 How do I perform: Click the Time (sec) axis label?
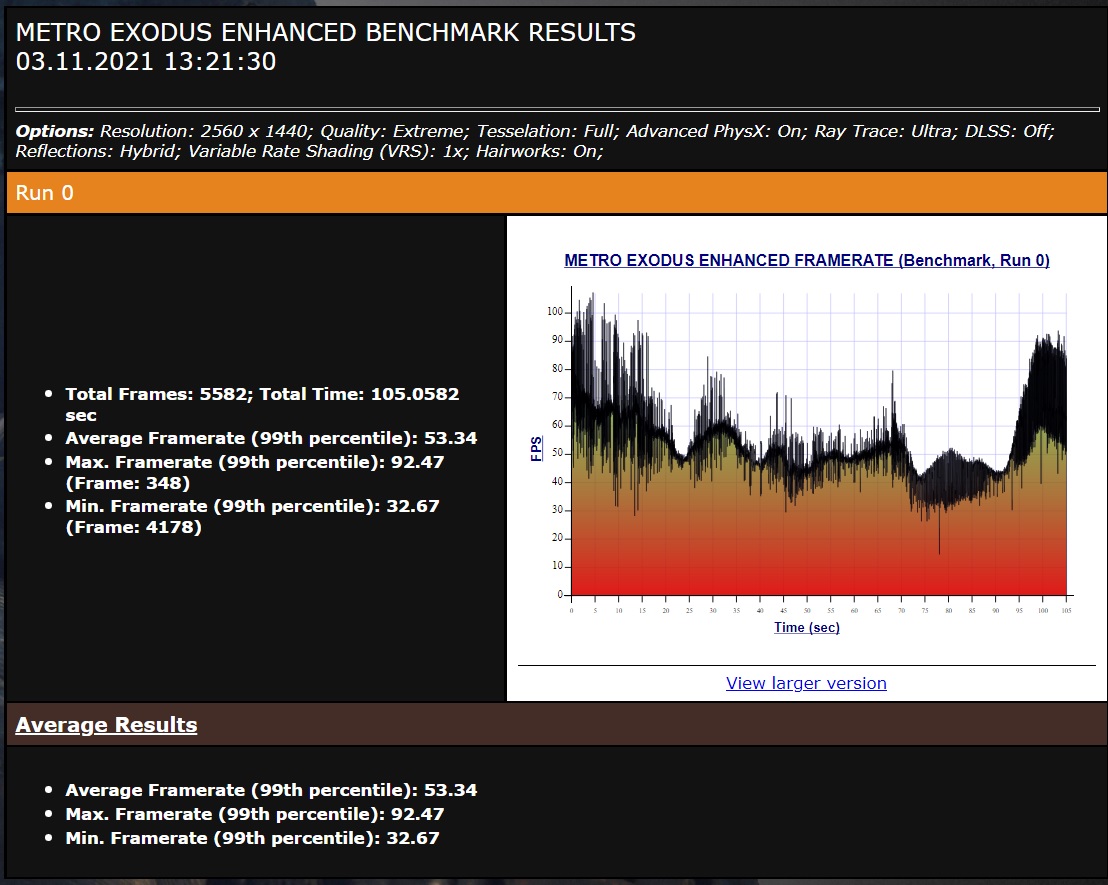tap(806, 627)
